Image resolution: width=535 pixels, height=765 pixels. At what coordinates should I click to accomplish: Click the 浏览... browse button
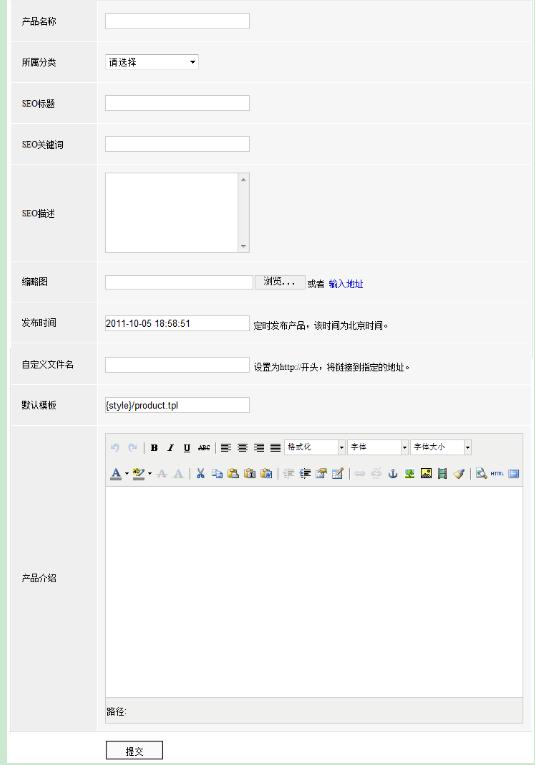click(280, 282)
